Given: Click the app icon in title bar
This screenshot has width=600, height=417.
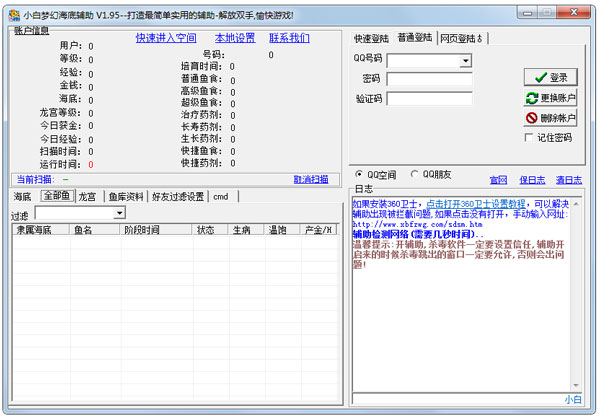Looking at the screenshot, I should pos(14,15).
